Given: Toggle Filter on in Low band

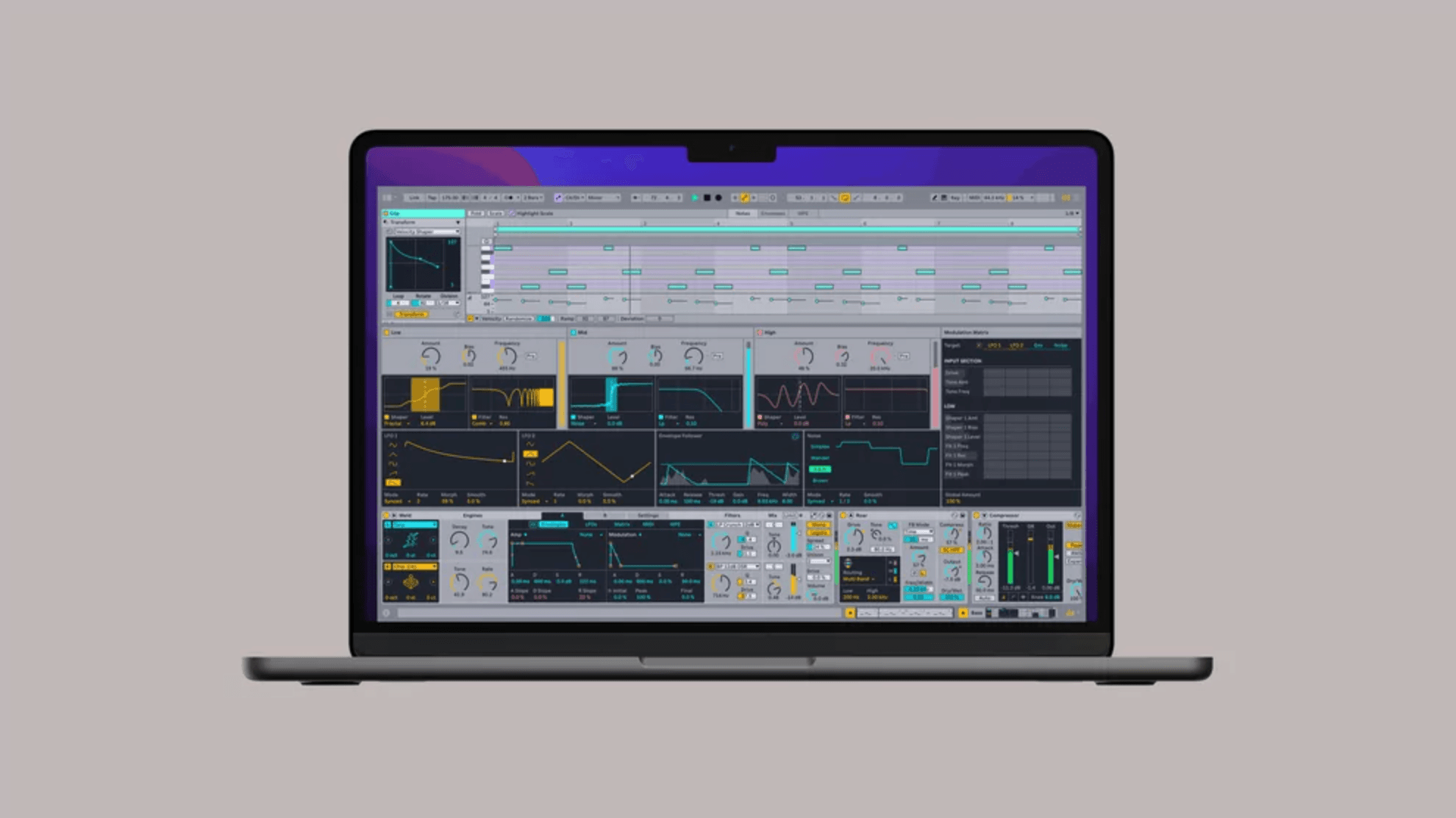Looking at the screenshot, I should [x=474, y=417].
